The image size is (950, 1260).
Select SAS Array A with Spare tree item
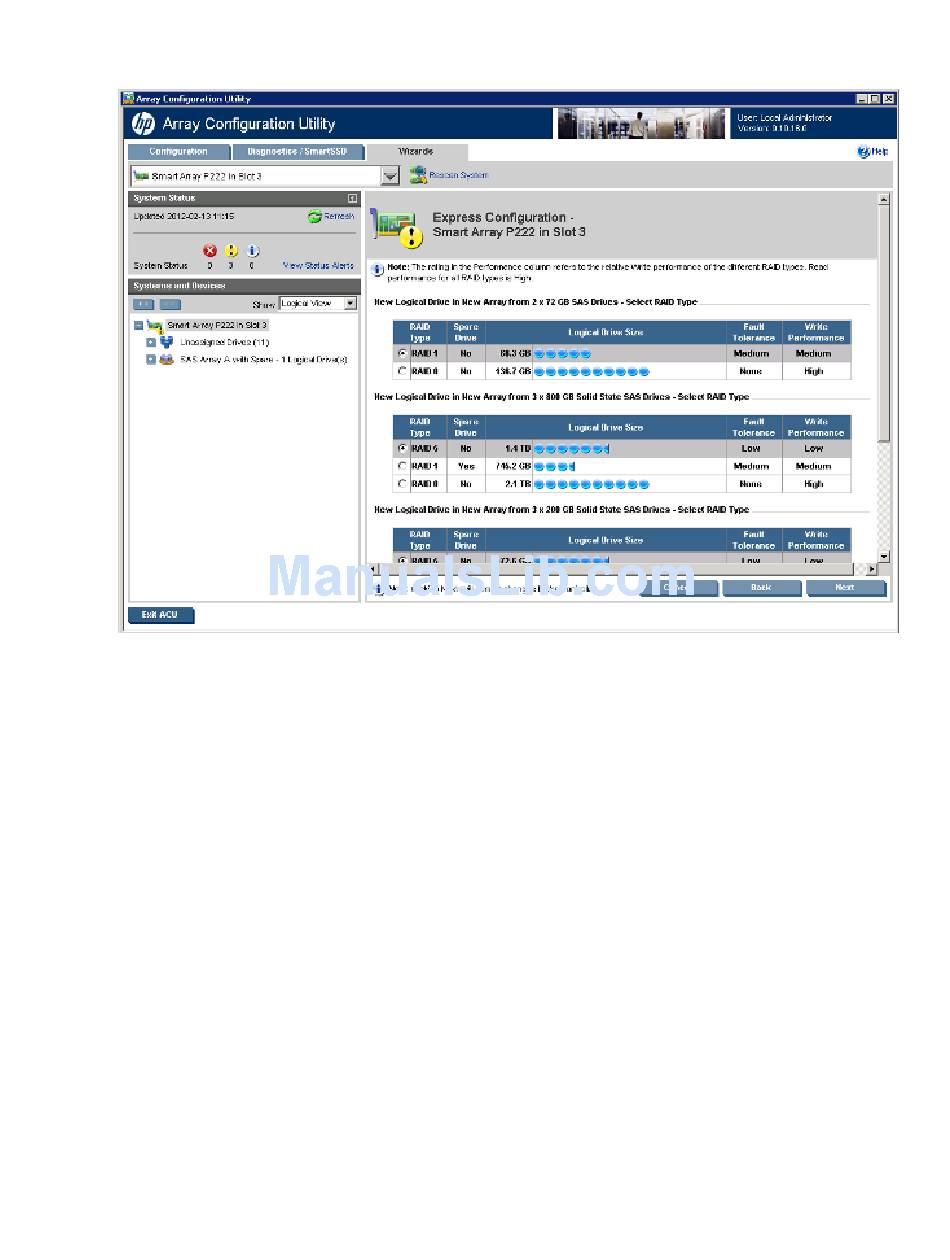(263, 359)
